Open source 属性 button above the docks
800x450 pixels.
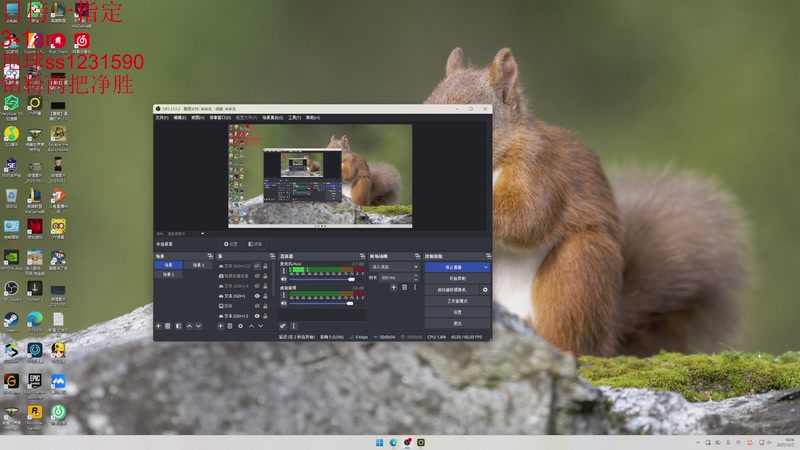(x=231, y=244)
